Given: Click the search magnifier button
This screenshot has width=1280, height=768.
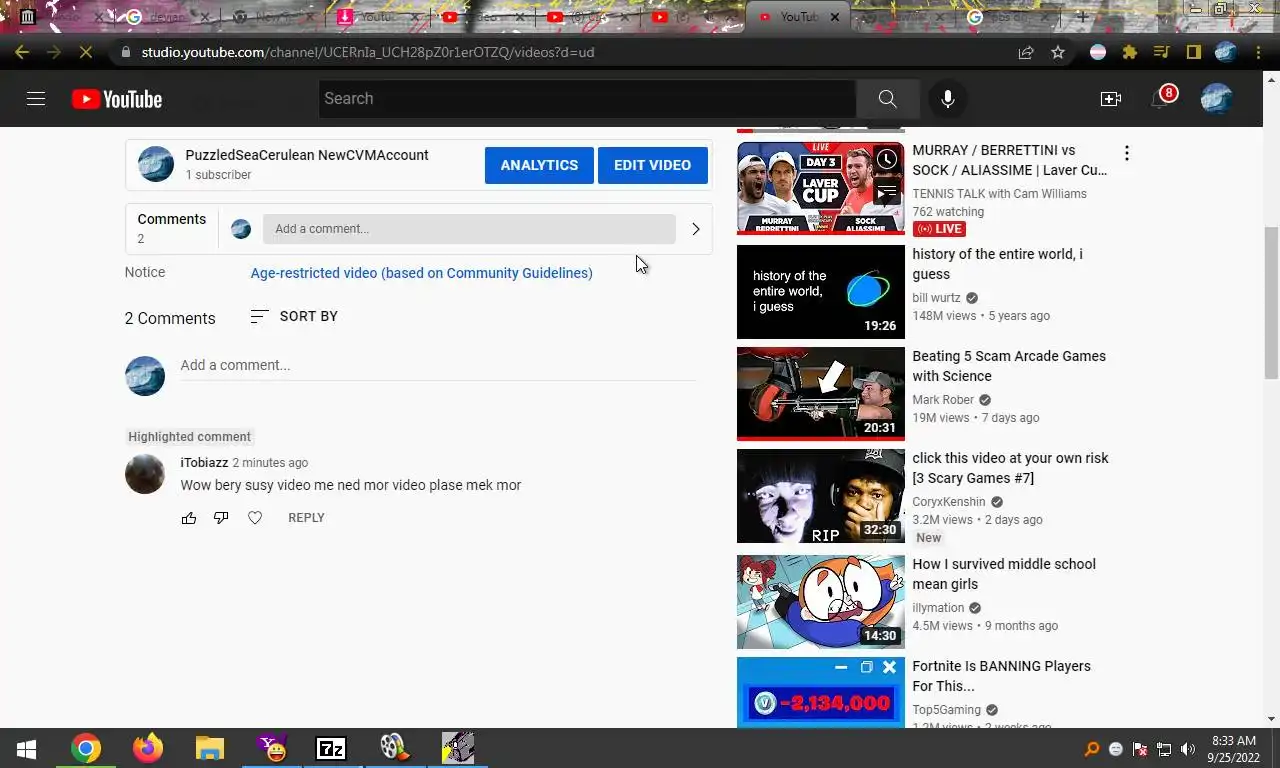Looking at the screenshot, I should [x=887, y=99].
